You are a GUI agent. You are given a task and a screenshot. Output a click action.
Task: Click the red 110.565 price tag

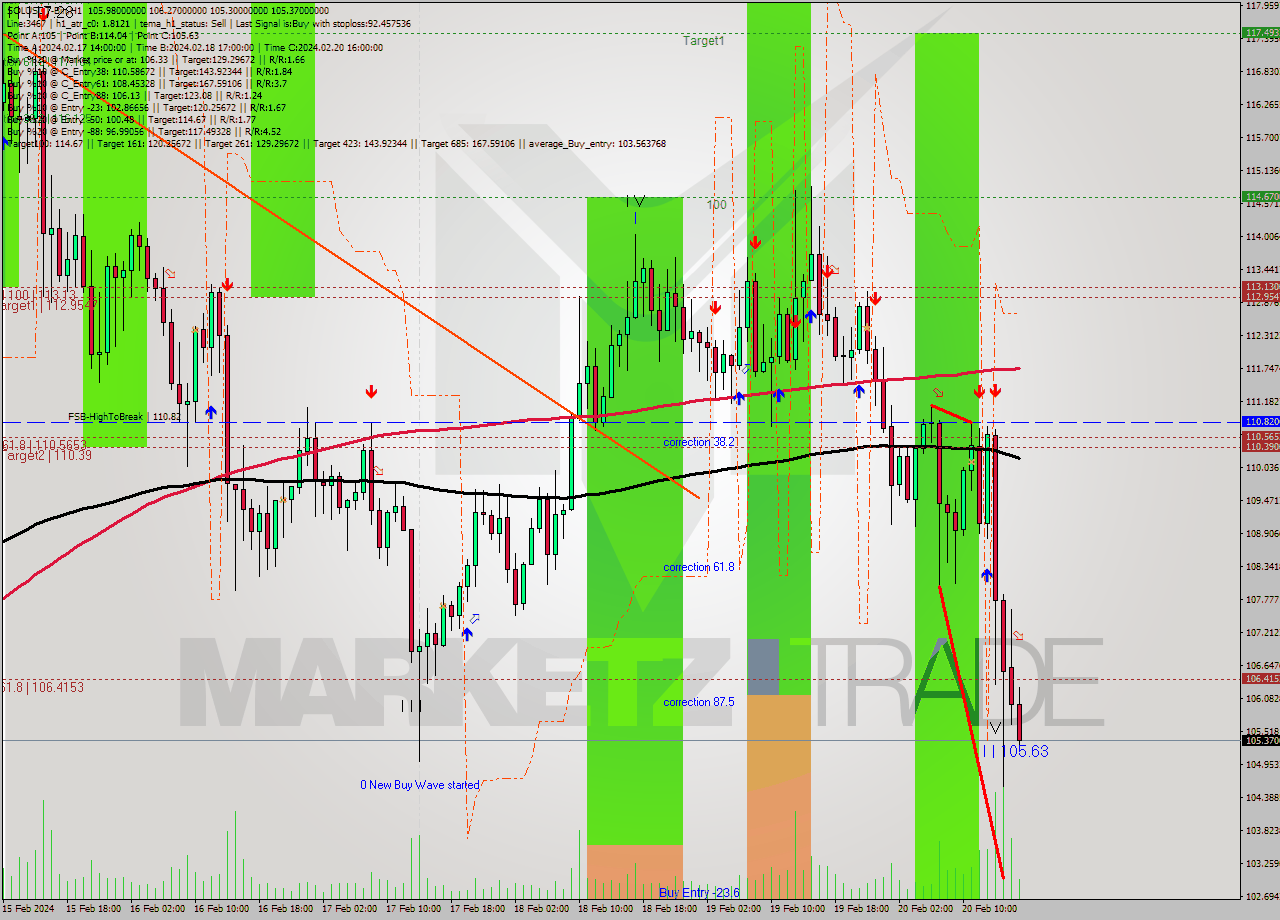pos(1261,437)
